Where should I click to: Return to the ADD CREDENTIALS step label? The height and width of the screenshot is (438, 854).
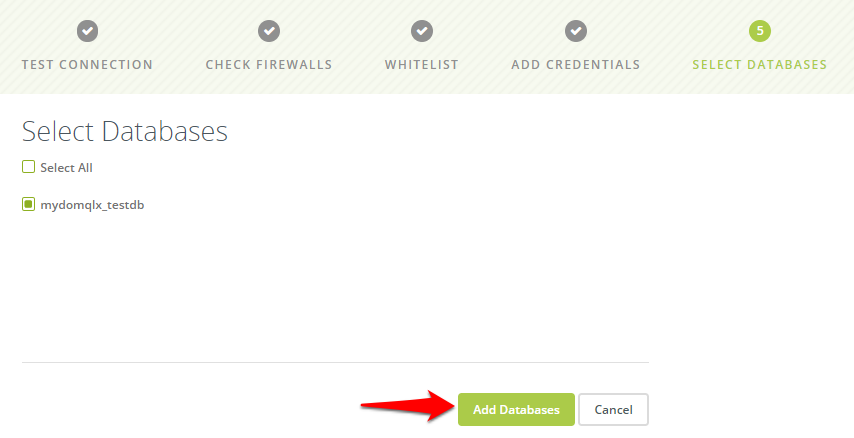[576, 64]
